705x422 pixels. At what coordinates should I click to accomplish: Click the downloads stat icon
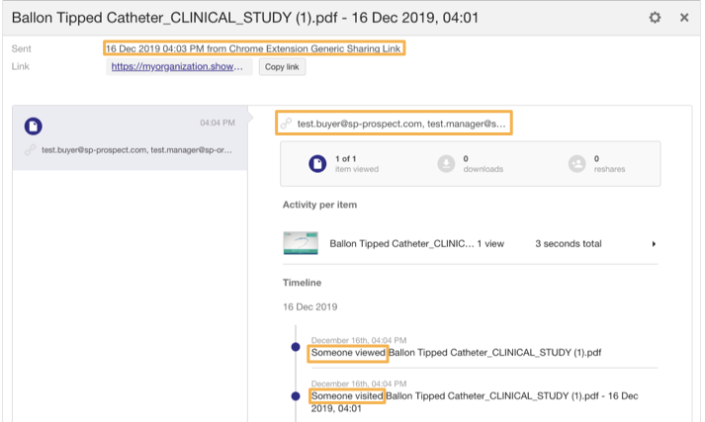(446, 164)
